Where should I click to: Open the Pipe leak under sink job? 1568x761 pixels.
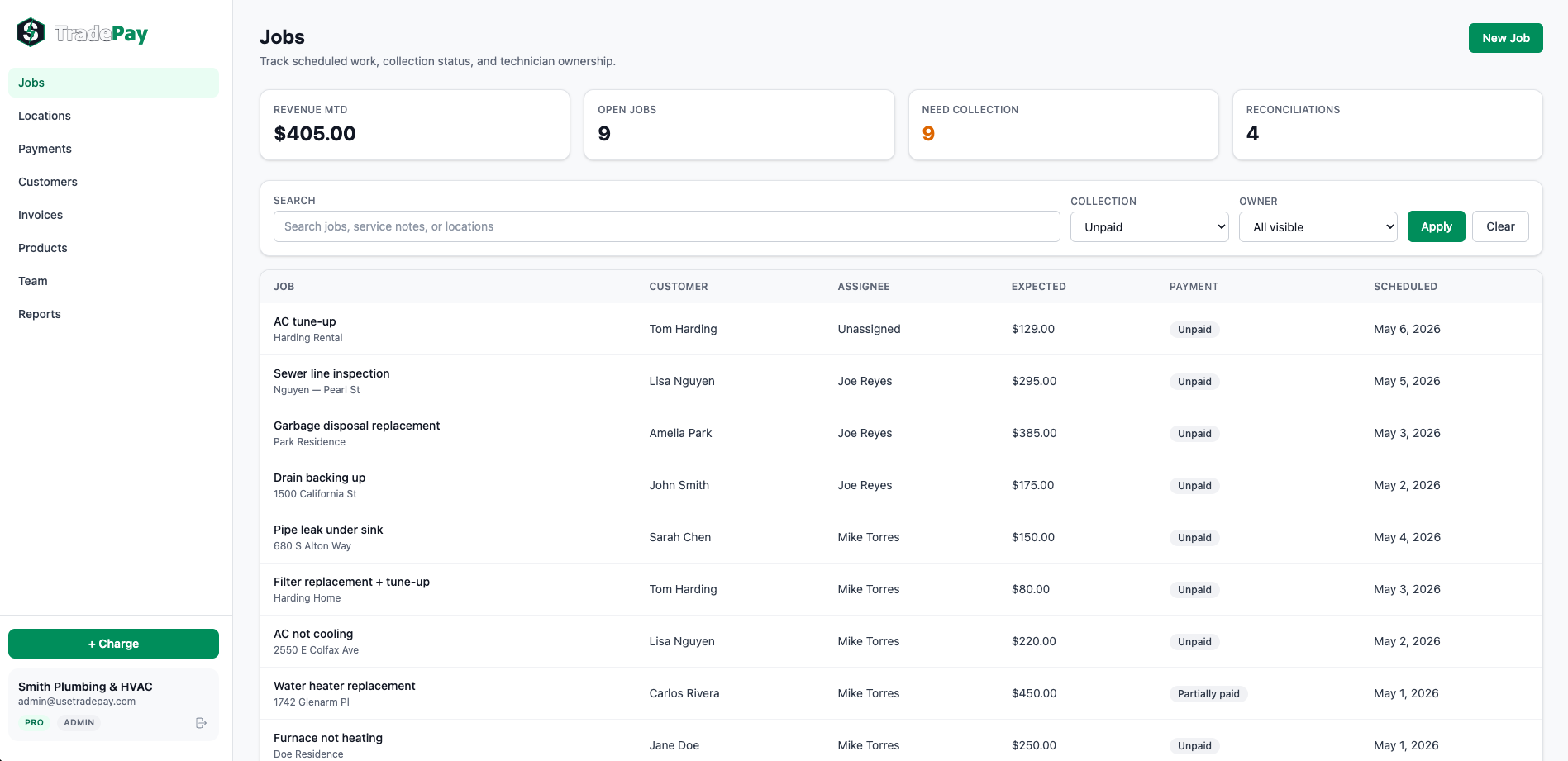pyautogui.click(x=328, y=530)
